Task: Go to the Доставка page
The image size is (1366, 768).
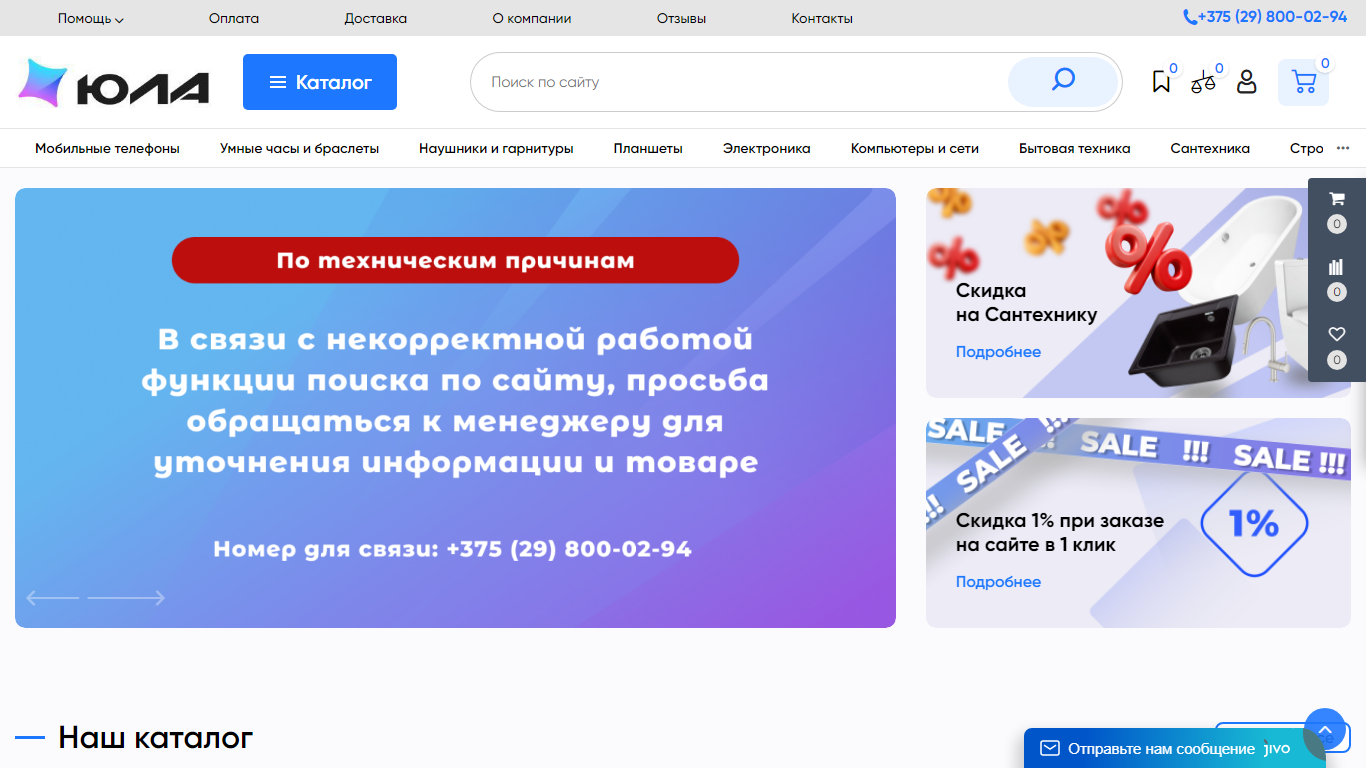Action: point(376,18)
